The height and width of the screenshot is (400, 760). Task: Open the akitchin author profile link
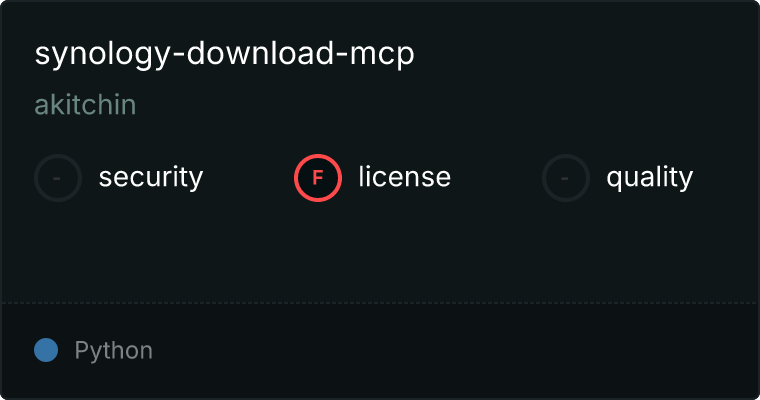click(x=85, y=105)
